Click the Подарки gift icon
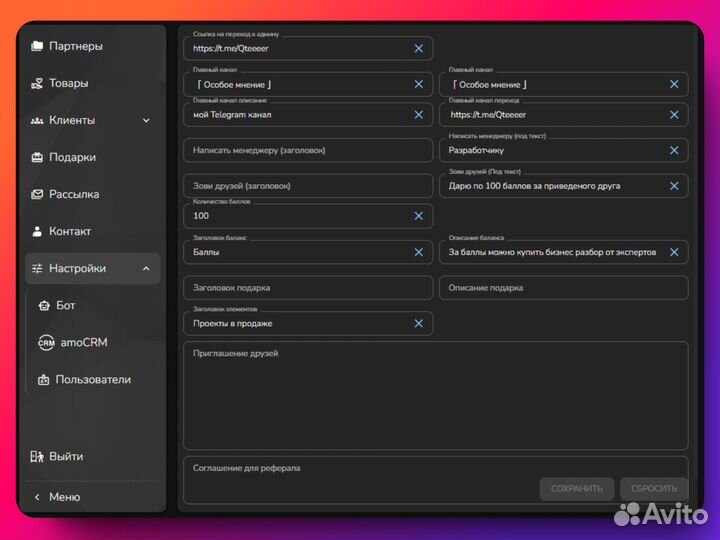The height and width of the screenshot is (540, 720). click(37, 157)
